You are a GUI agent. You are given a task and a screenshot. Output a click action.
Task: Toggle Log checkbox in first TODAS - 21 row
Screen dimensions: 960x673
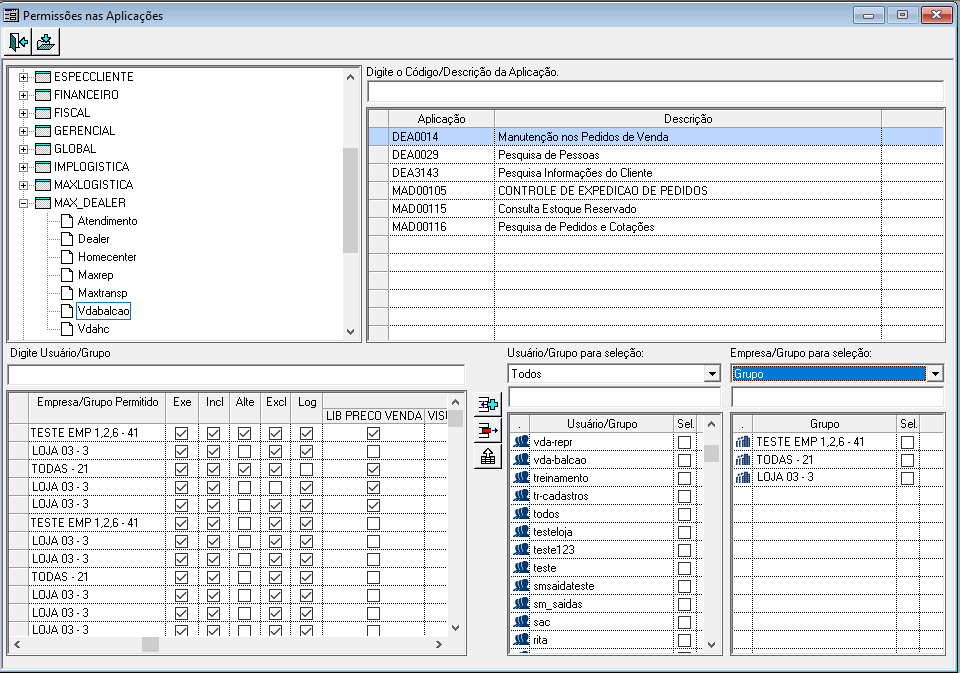tap(307, 469)
